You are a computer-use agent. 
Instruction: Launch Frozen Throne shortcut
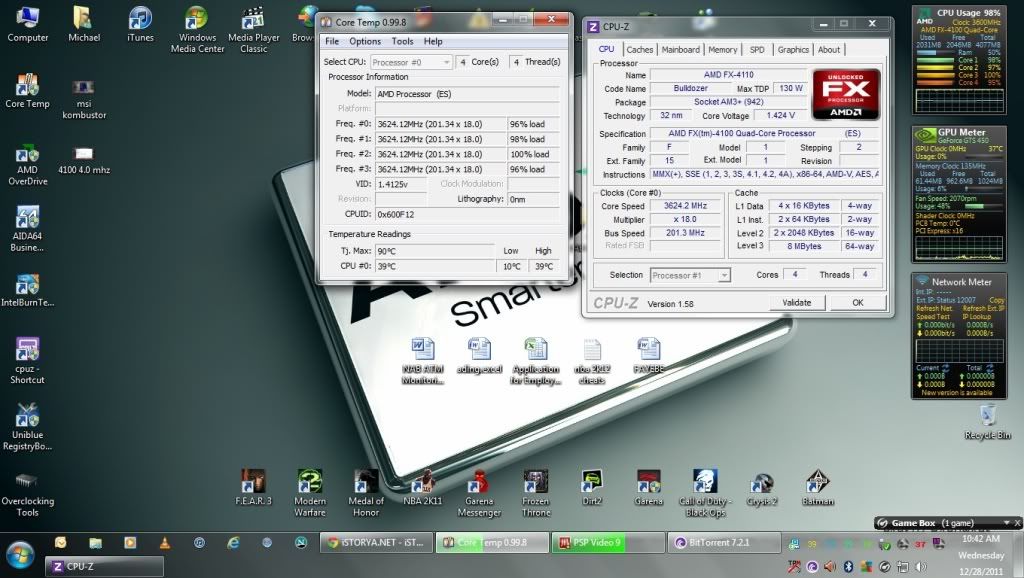(536, 493)
